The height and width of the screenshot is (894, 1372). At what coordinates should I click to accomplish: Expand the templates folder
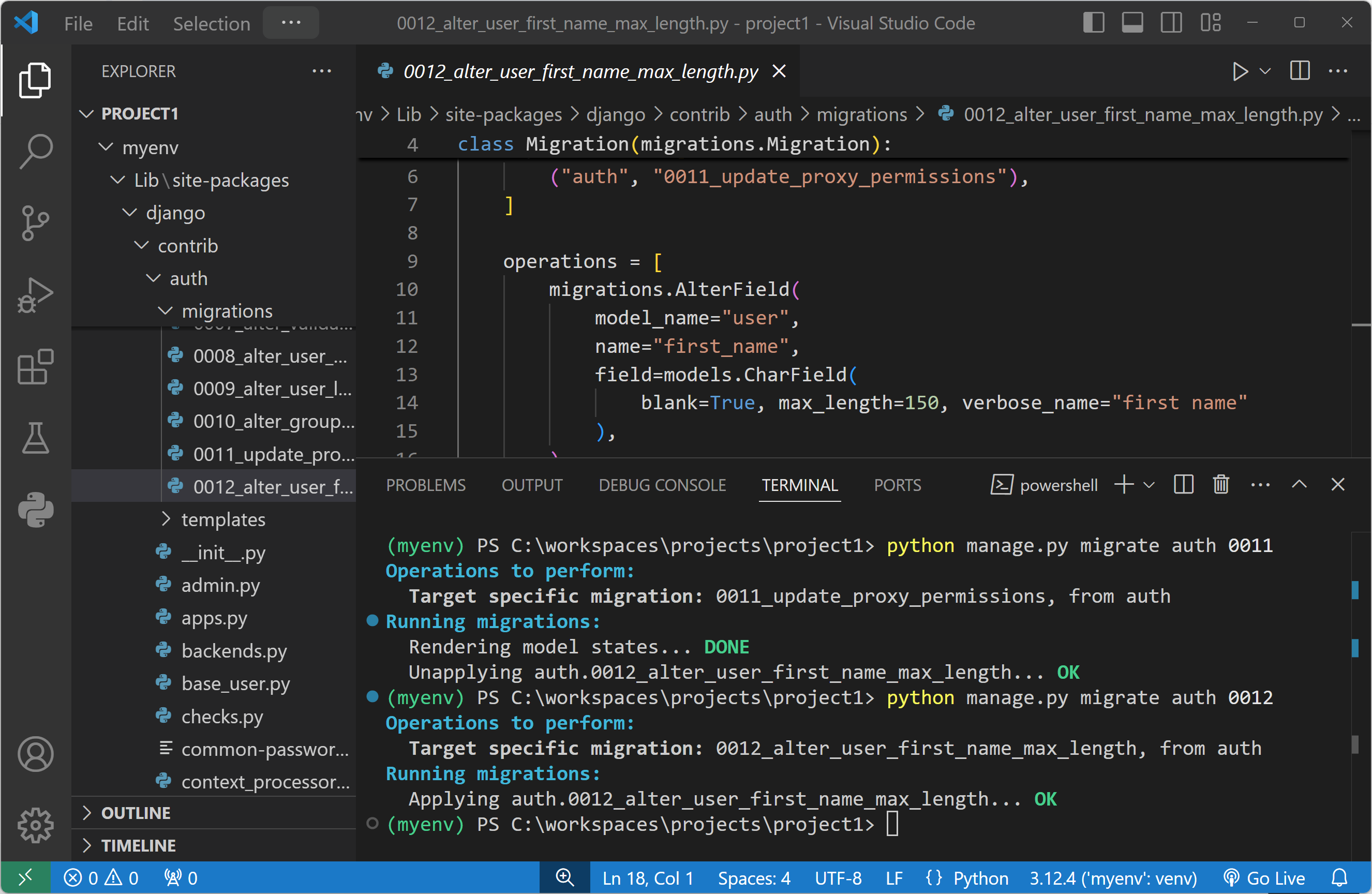pyautogui.click(x=223, y=519)
